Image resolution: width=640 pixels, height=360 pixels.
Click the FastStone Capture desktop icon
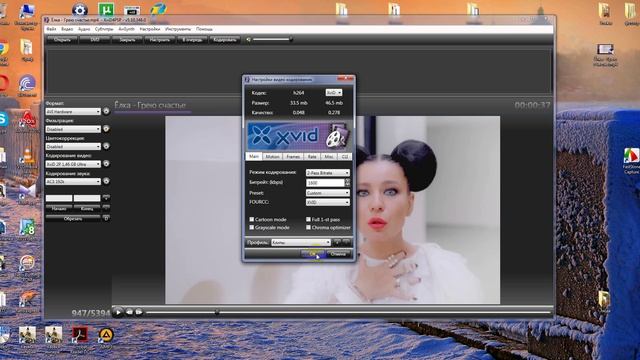631,156
